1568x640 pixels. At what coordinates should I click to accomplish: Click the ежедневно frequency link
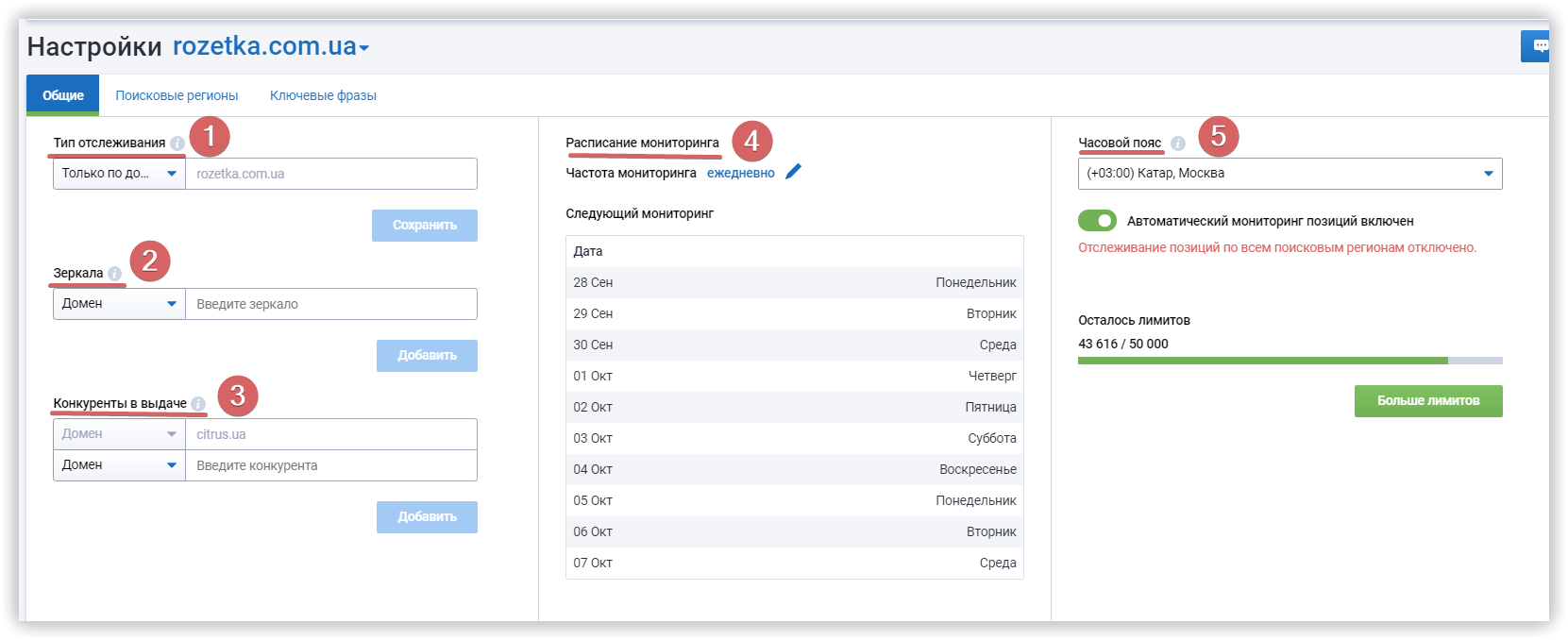[x=740, y=173]
